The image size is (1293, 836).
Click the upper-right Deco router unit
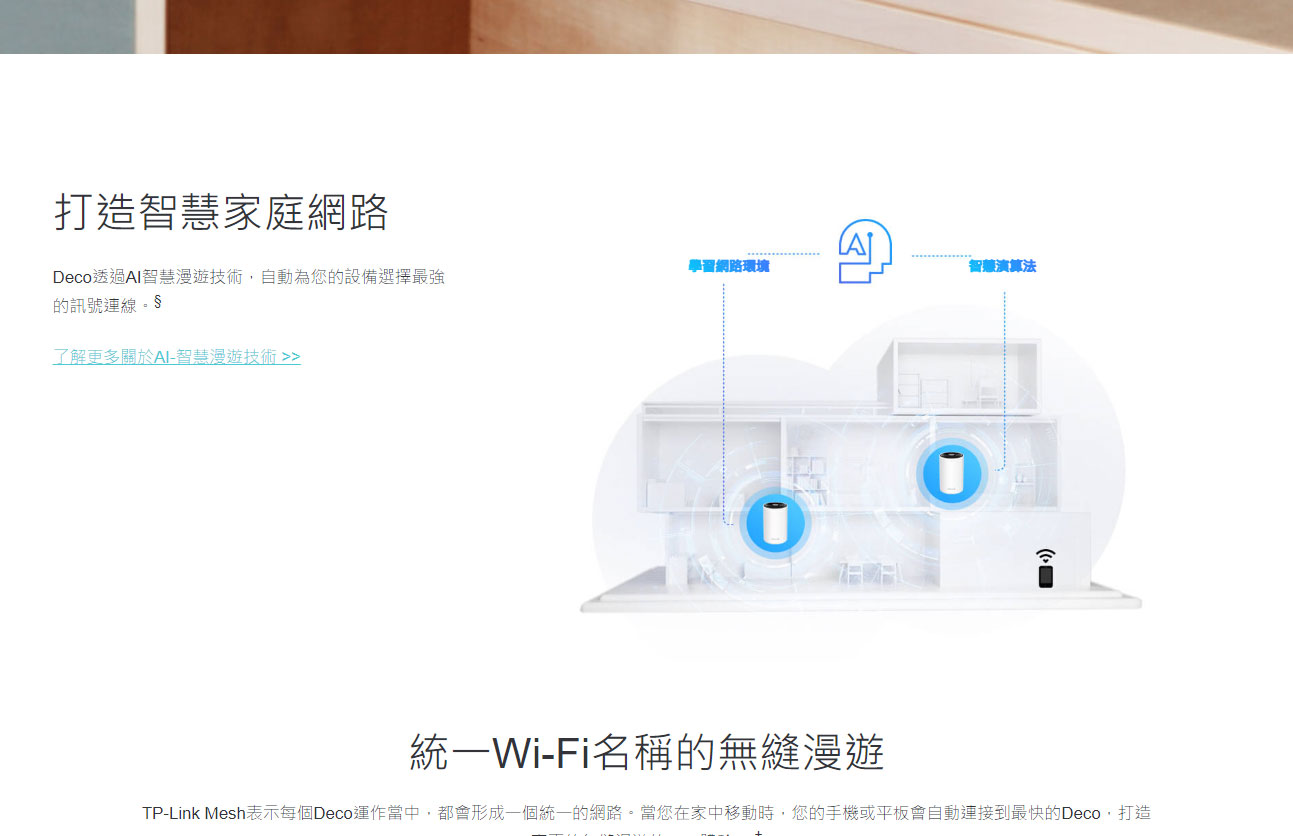tap(952, 472)
